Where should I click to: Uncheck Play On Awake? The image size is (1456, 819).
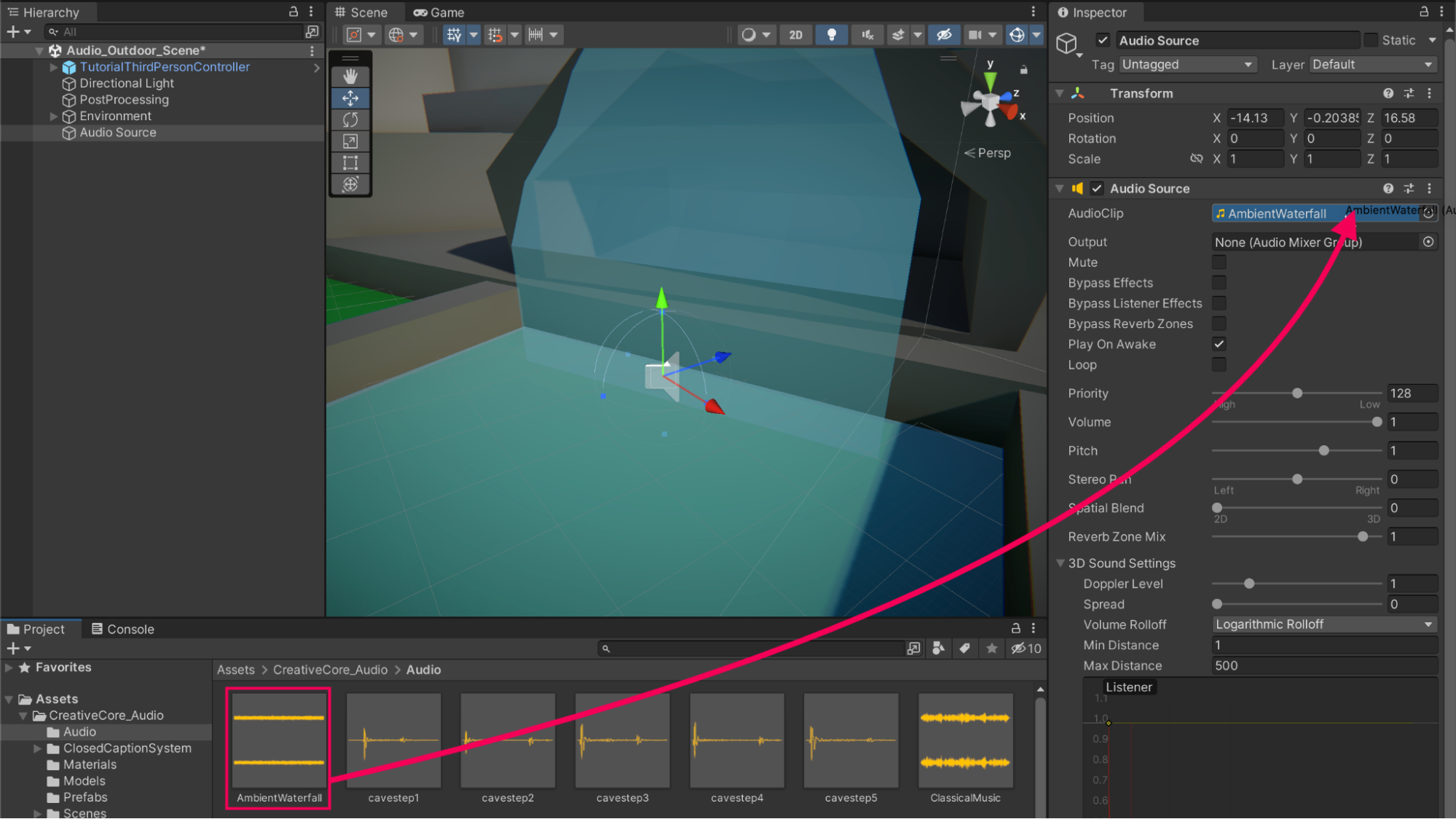1219,344
